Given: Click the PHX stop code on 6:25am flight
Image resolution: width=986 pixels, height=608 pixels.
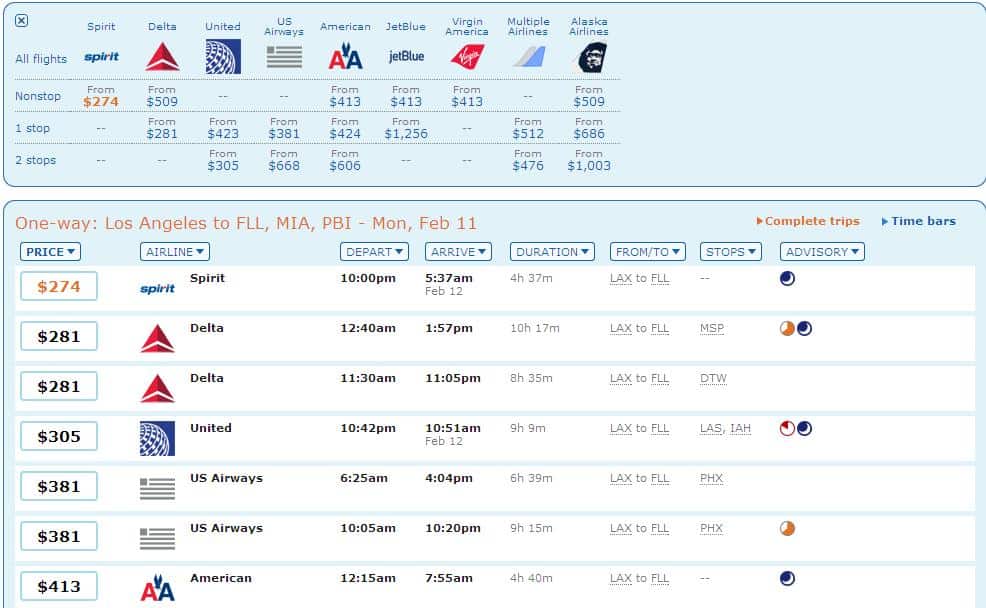Looking at the screenshot, I should (711, 478).
